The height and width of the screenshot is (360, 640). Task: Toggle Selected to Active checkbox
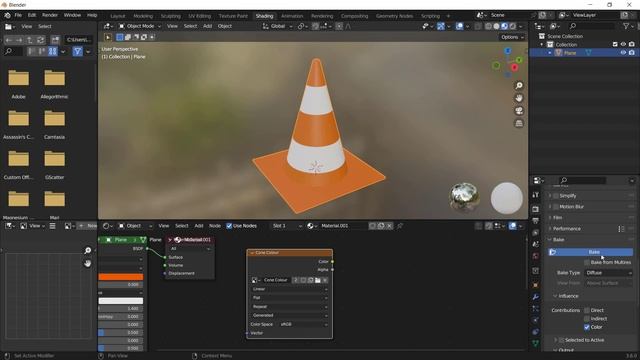[561, 340]
